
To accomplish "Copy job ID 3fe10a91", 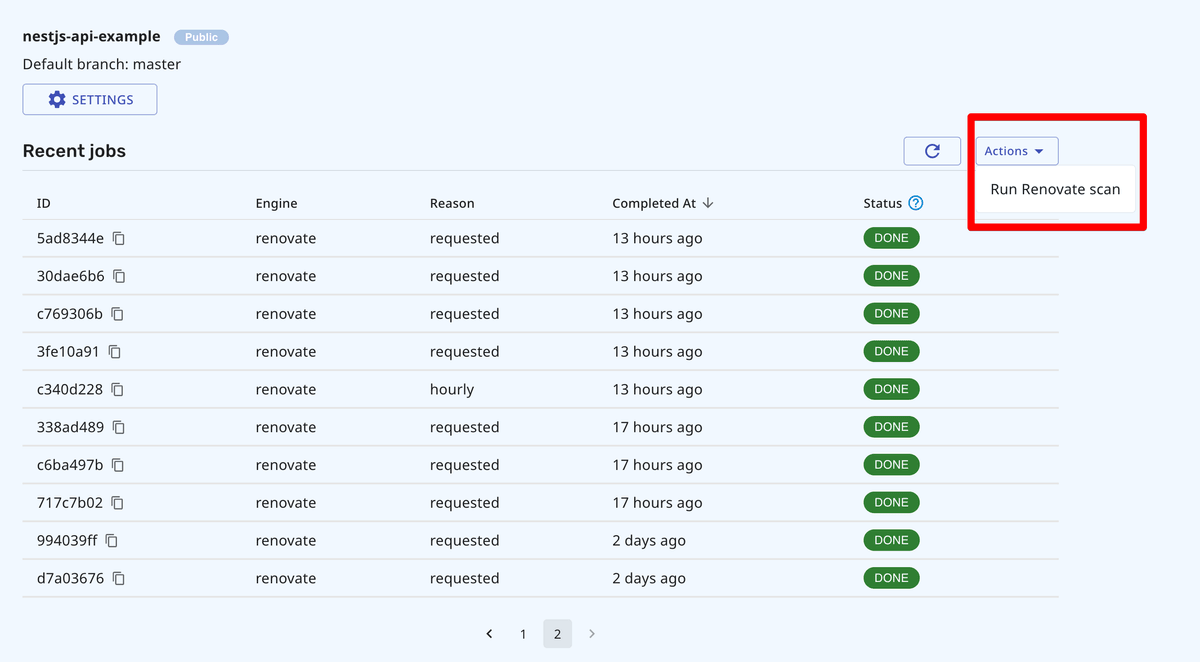I will coord(115,352).
